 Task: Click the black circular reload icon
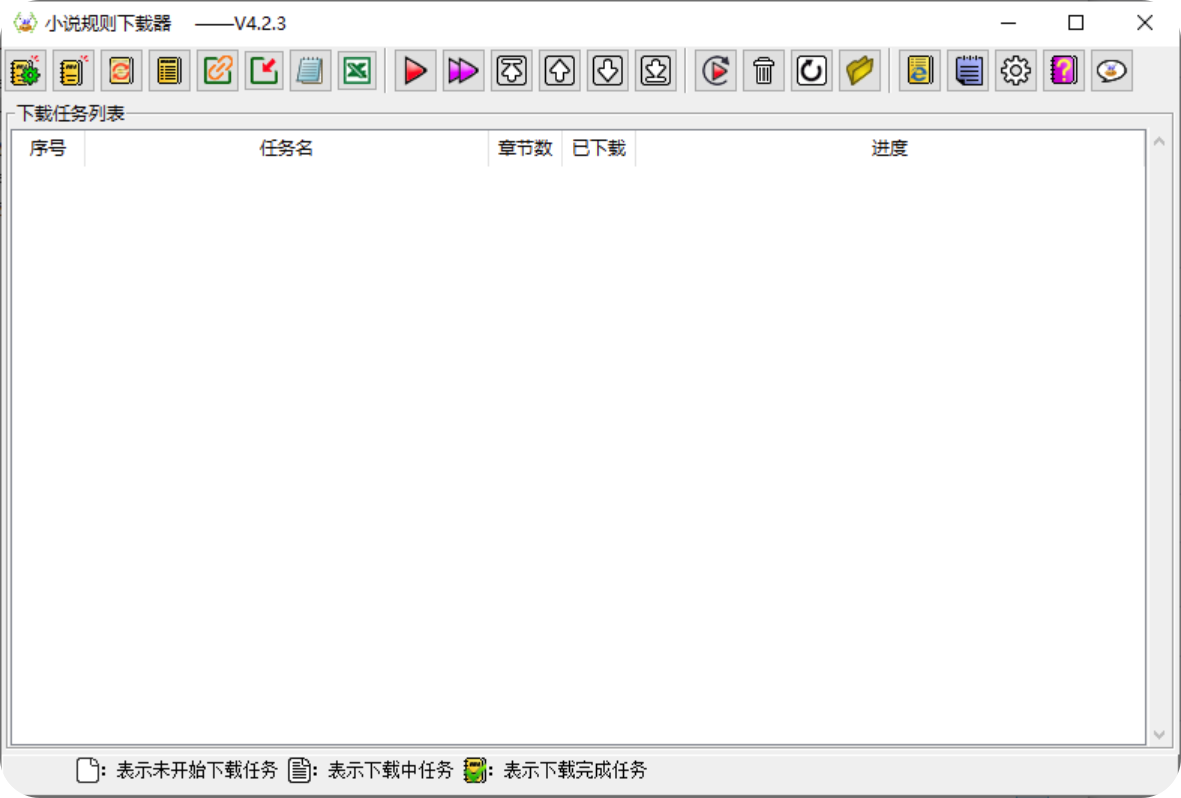[x=811, y=71]
